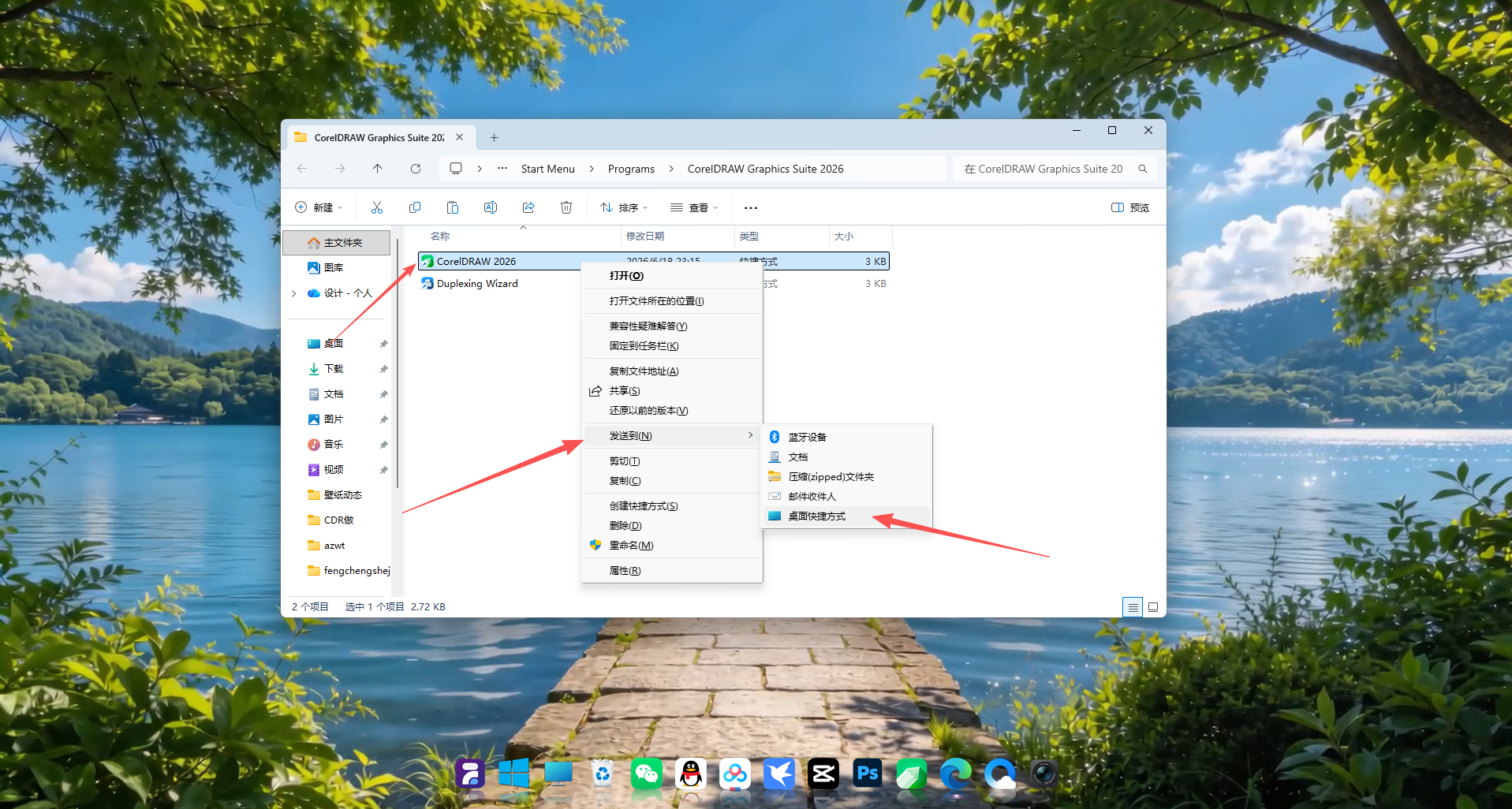Click the Start Menu breadcrumb
Screen dimensions: 1512x809
pos(548,169)
